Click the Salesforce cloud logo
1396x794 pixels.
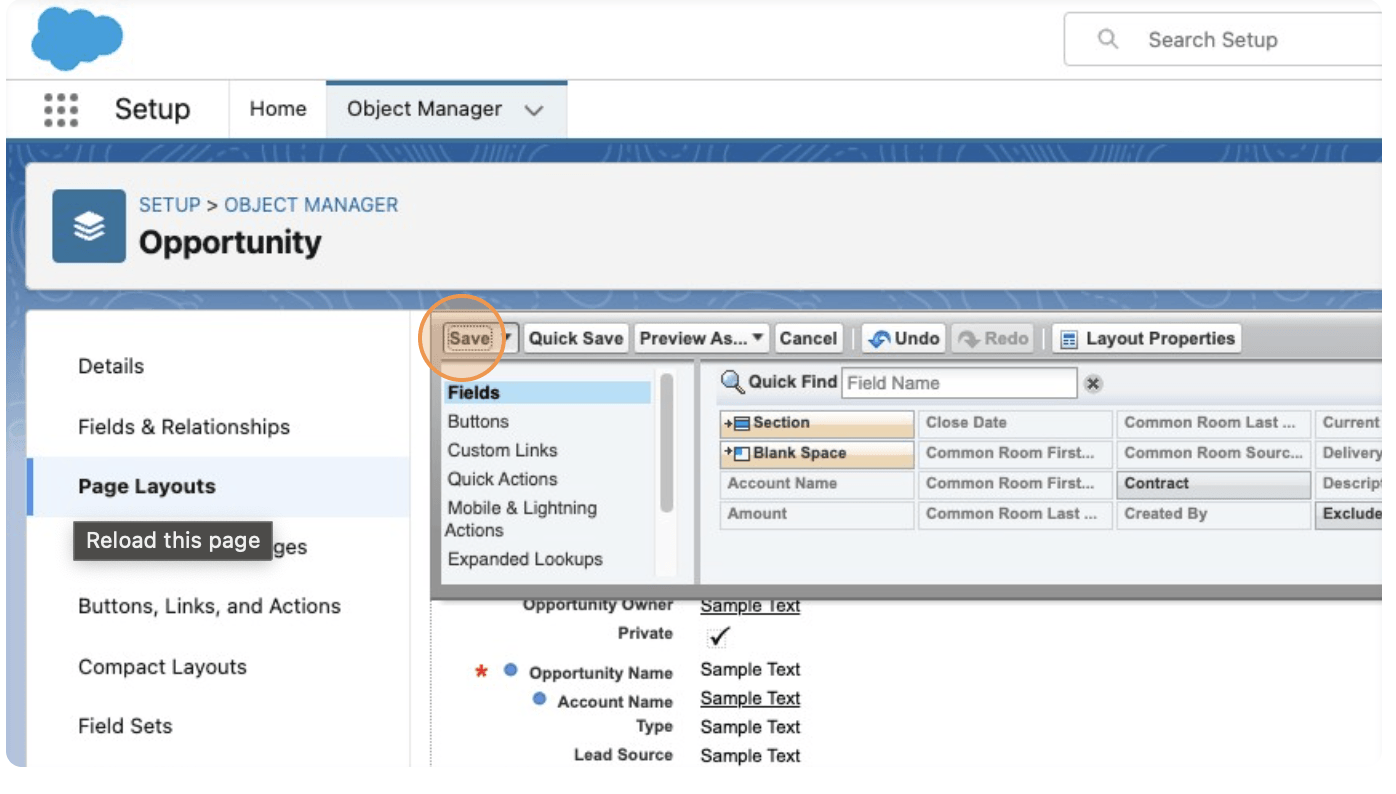77,41
